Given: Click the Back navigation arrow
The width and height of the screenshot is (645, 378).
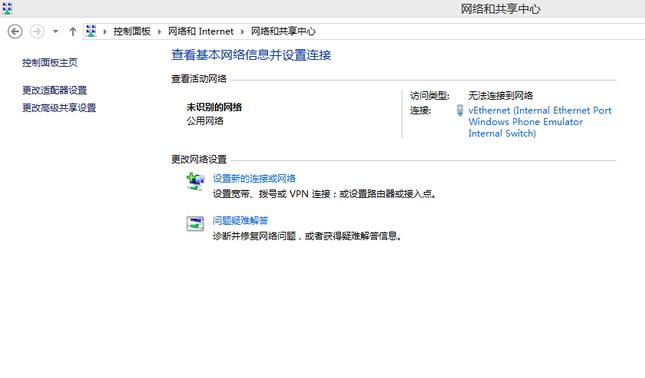Looking at the screenshot, I should (x=15, y=32).
